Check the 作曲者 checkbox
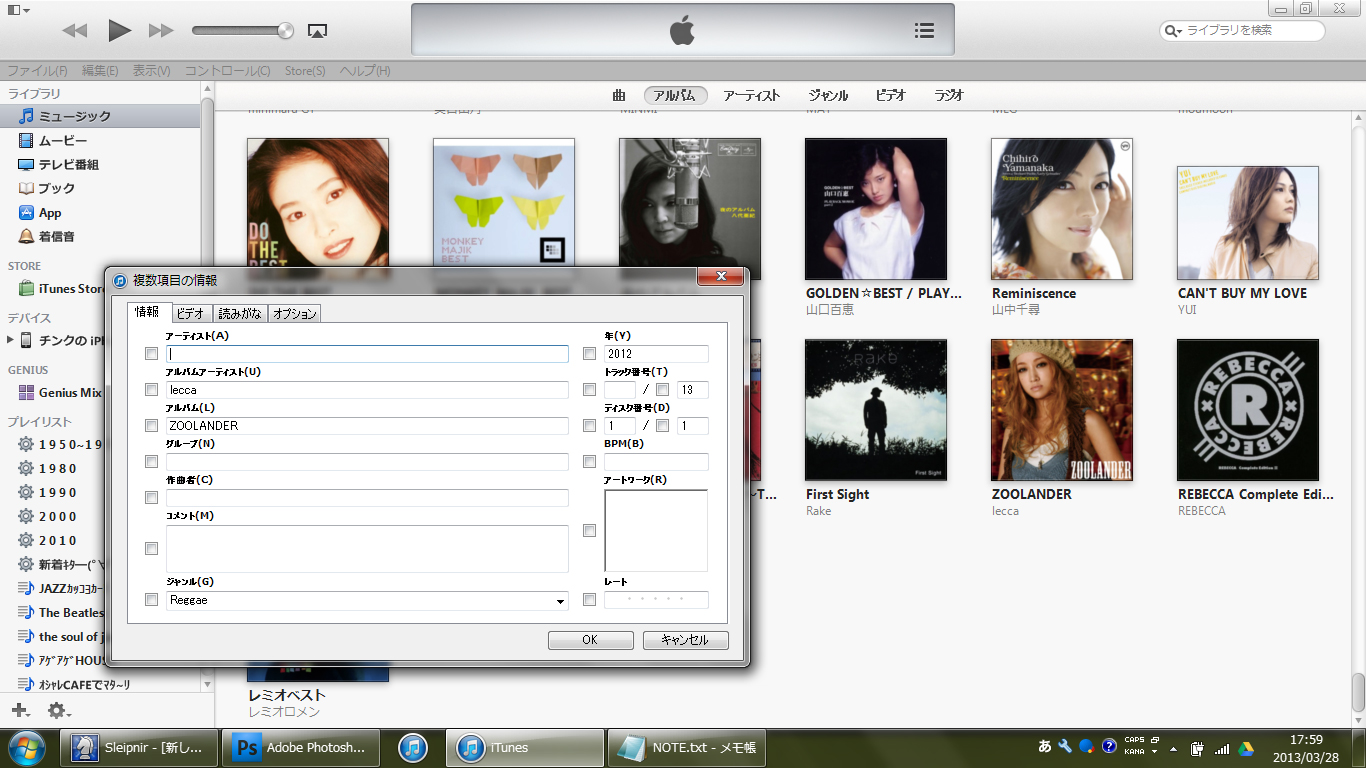 pos(151,498)
